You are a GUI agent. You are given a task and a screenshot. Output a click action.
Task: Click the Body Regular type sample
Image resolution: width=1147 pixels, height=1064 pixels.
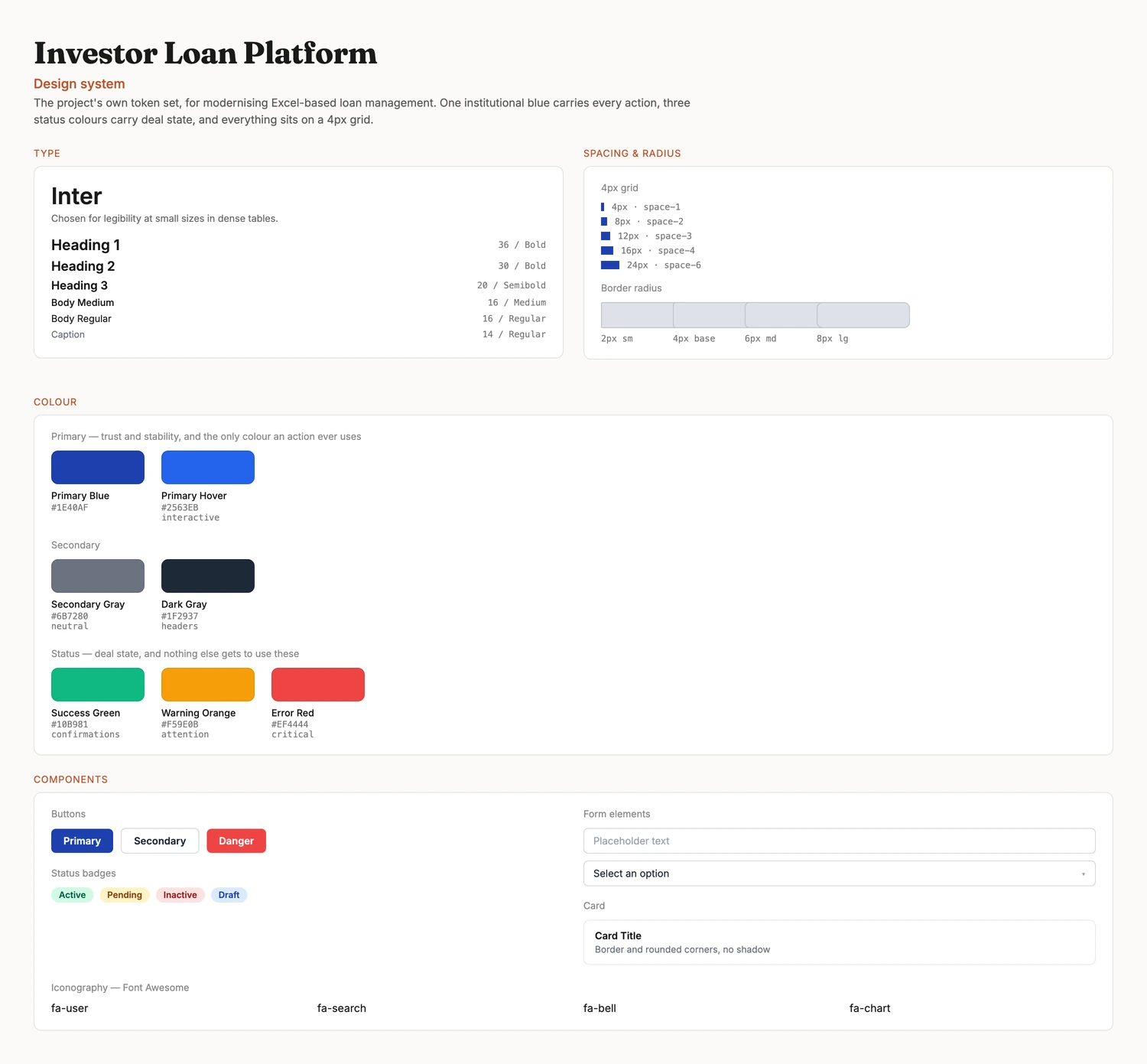(x=81, y=319)
